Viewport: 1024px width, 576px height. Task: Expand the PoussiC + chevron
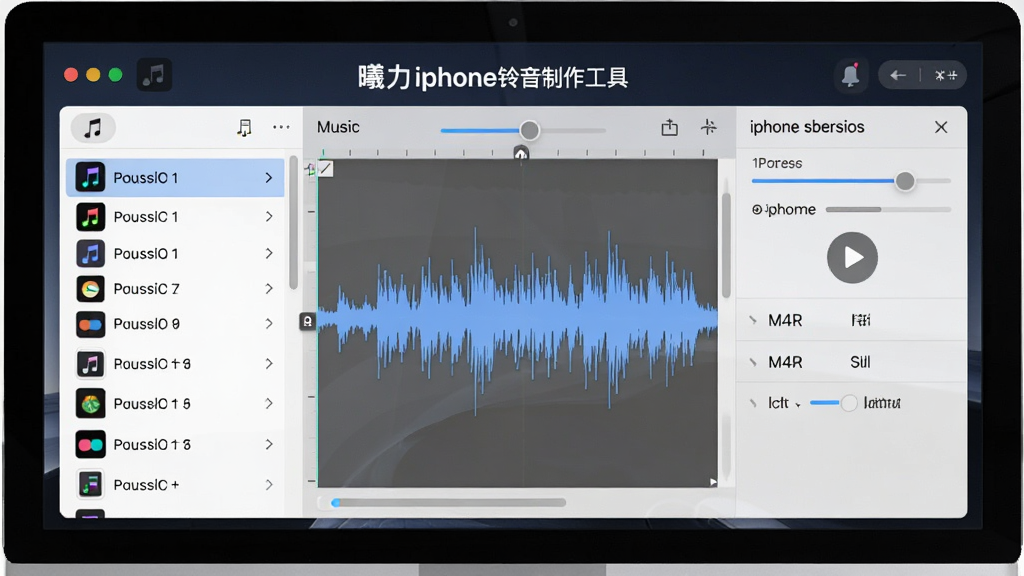click(x=268, y=485)
